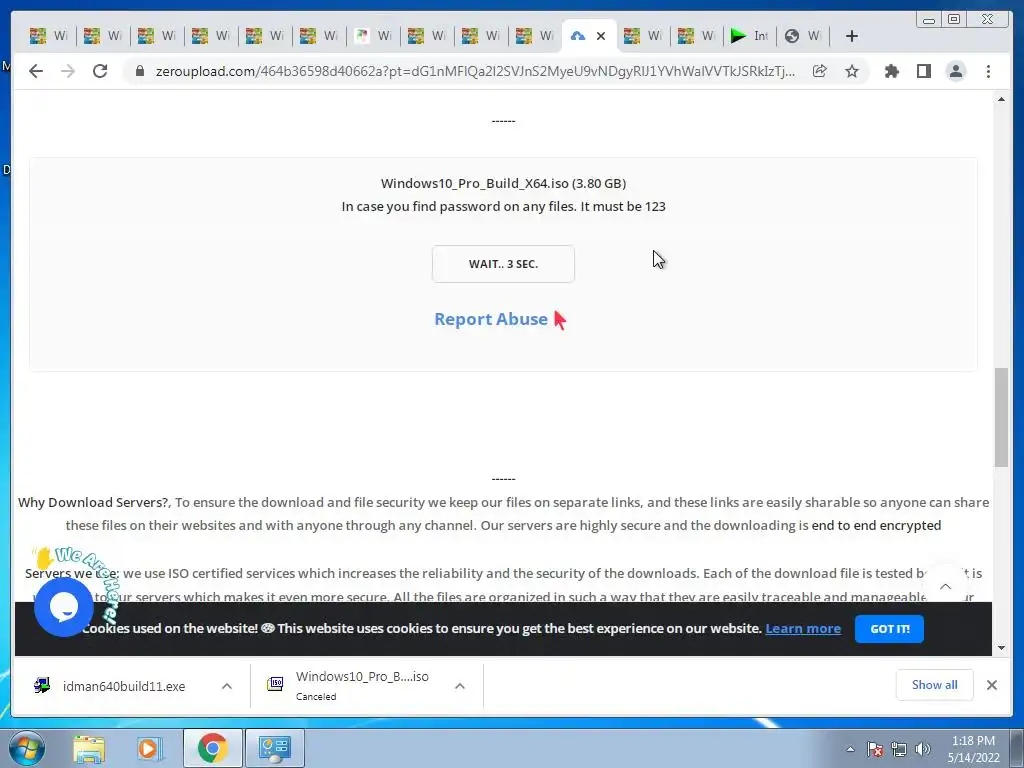This screenshot has width=1024, height=768.
Task: Open a new browser tab
Action: tap(852, 36)
